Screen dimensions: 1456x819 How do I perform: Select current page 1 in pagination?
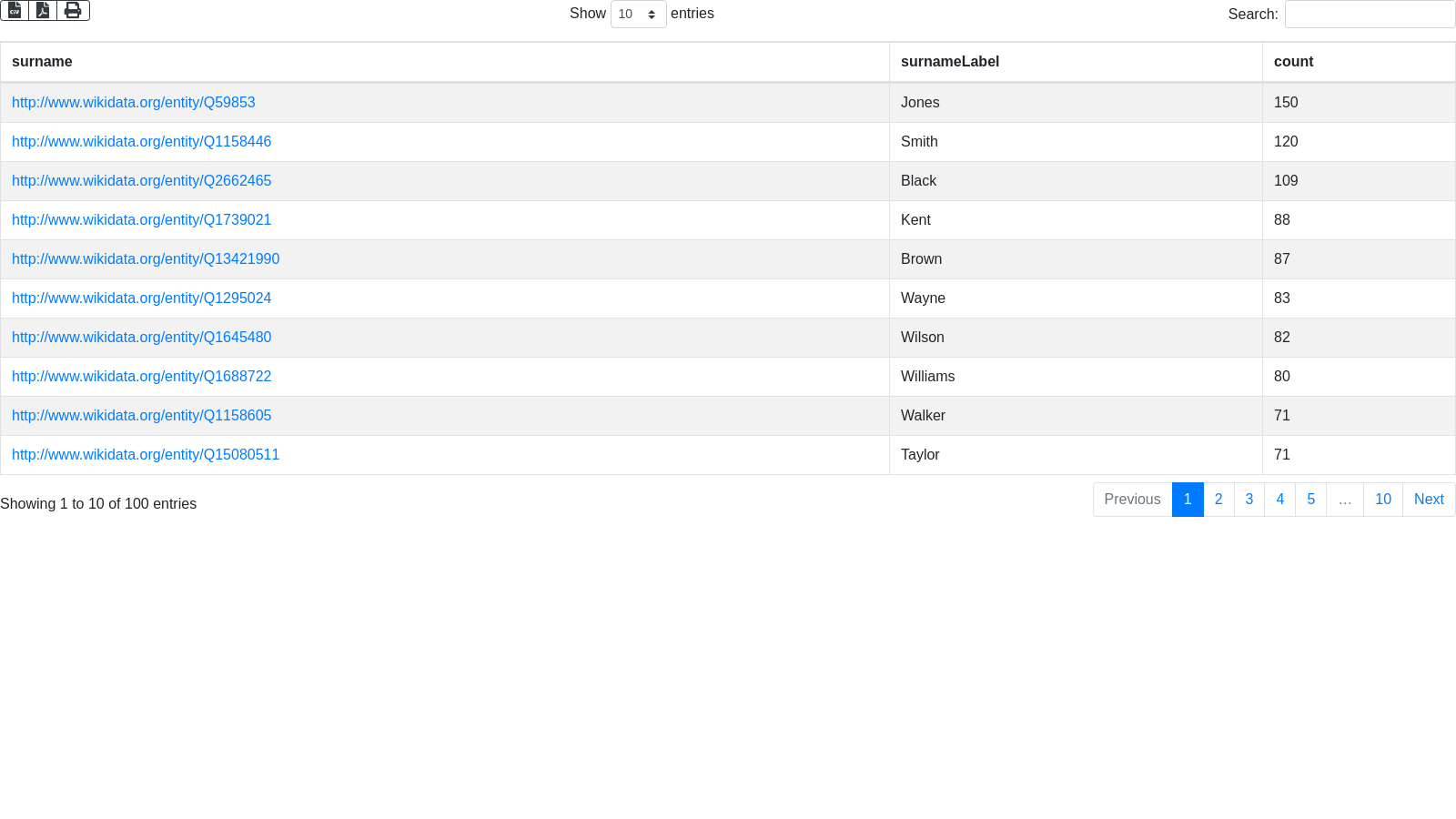pos(1188,500)
